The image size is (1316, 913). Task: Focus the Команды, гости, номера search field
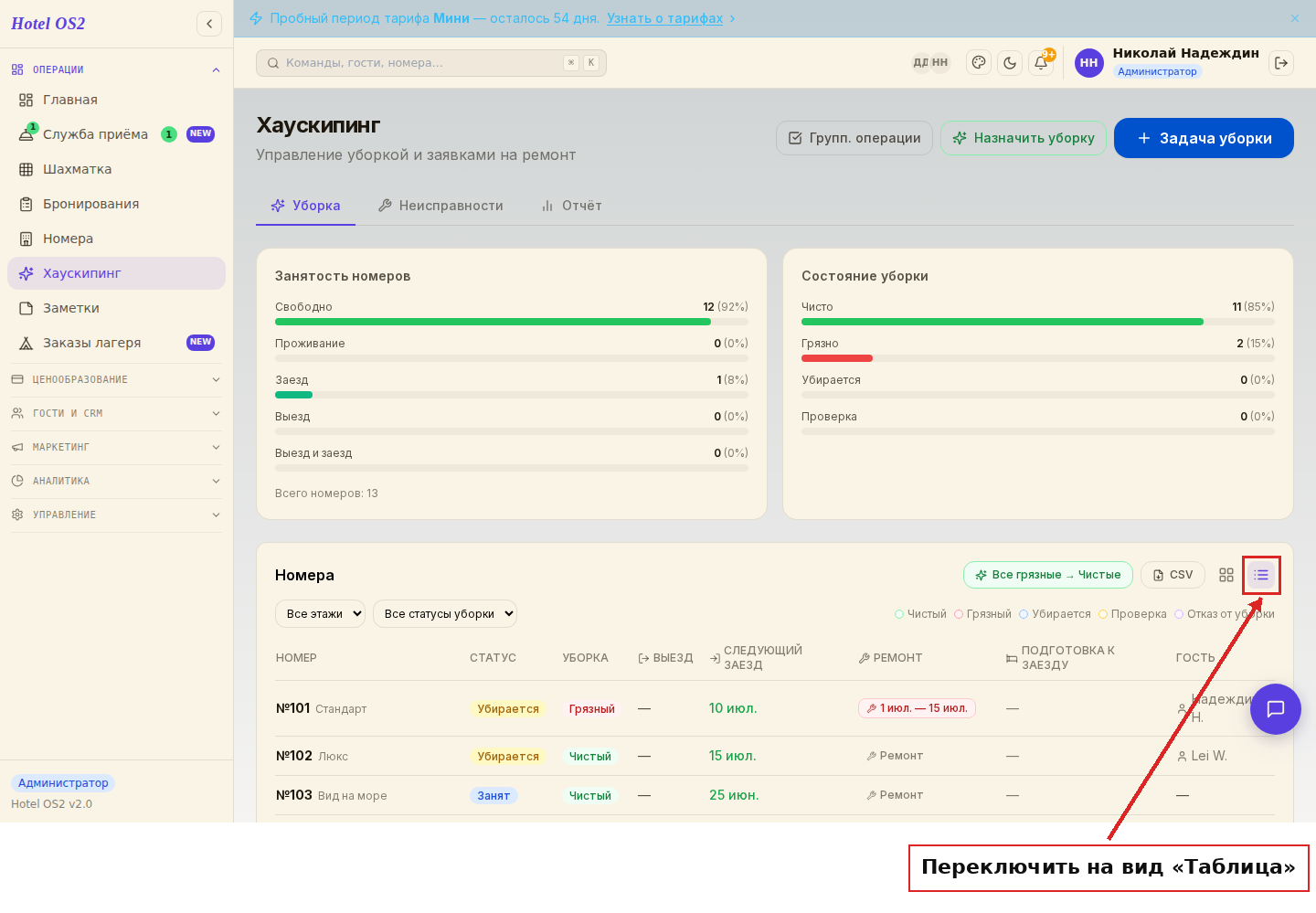pyautogui.click(x=431, y=63)
